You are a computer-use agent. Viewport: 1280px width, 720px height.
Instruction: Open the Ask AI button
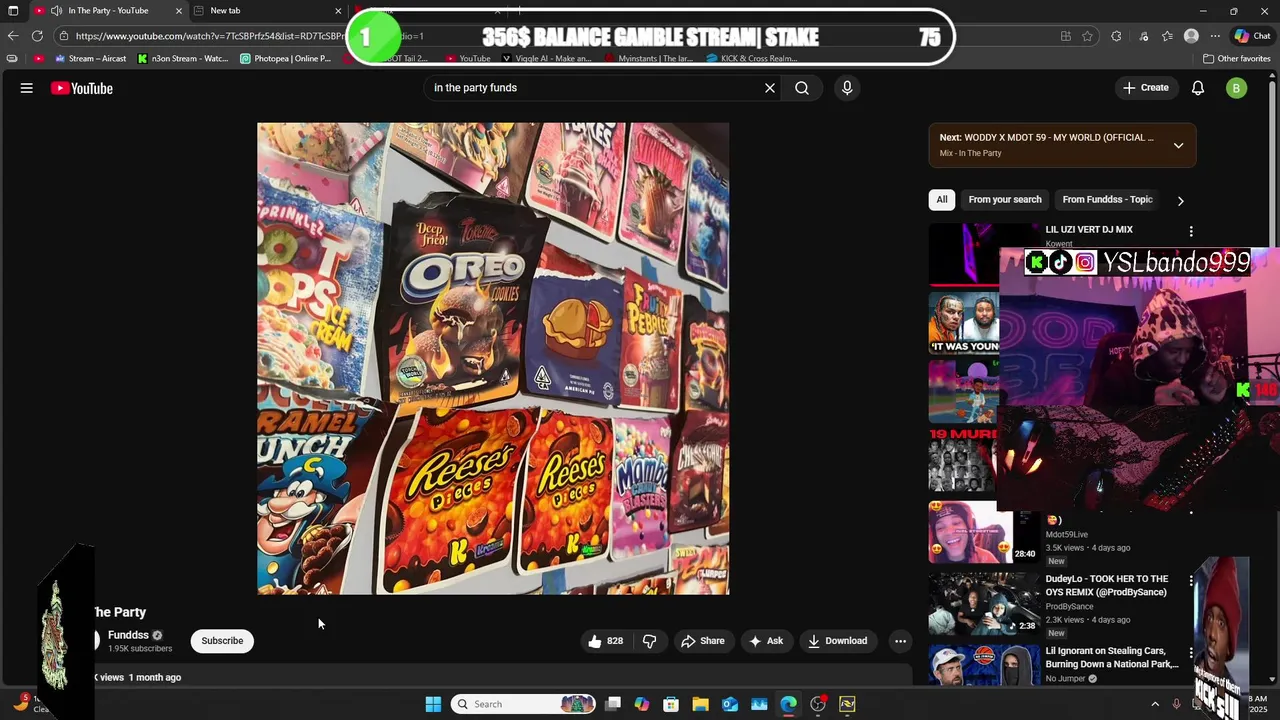[766, 641]
